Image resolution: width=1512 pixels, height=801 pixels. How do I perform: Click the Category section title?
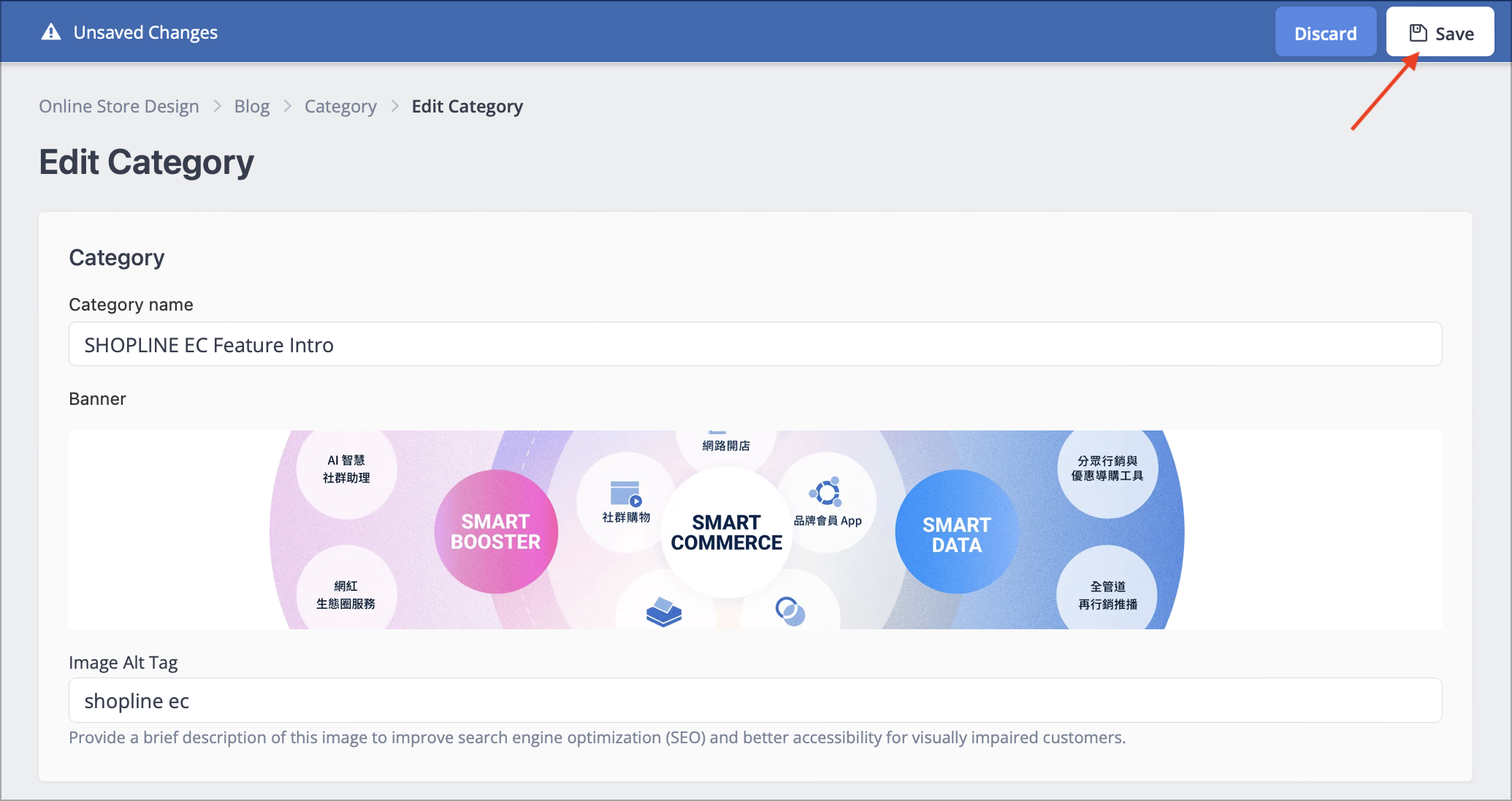[117, 257]
